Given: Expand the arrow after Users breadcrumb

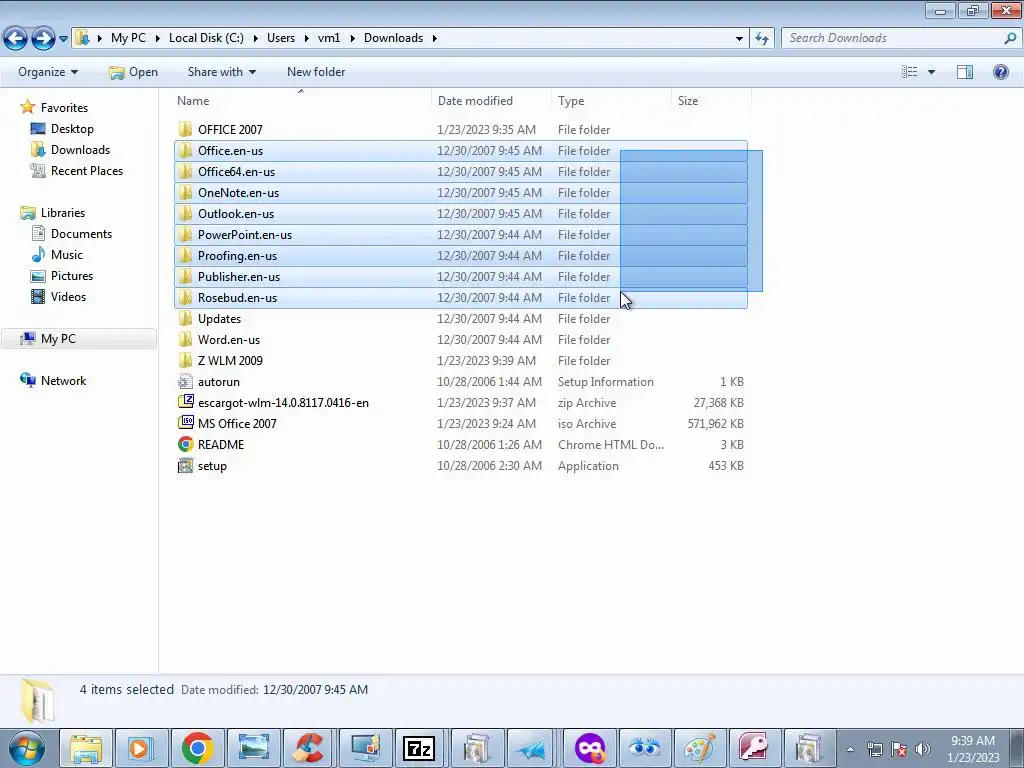Looking at the screenshot, I should click(306, 39).
